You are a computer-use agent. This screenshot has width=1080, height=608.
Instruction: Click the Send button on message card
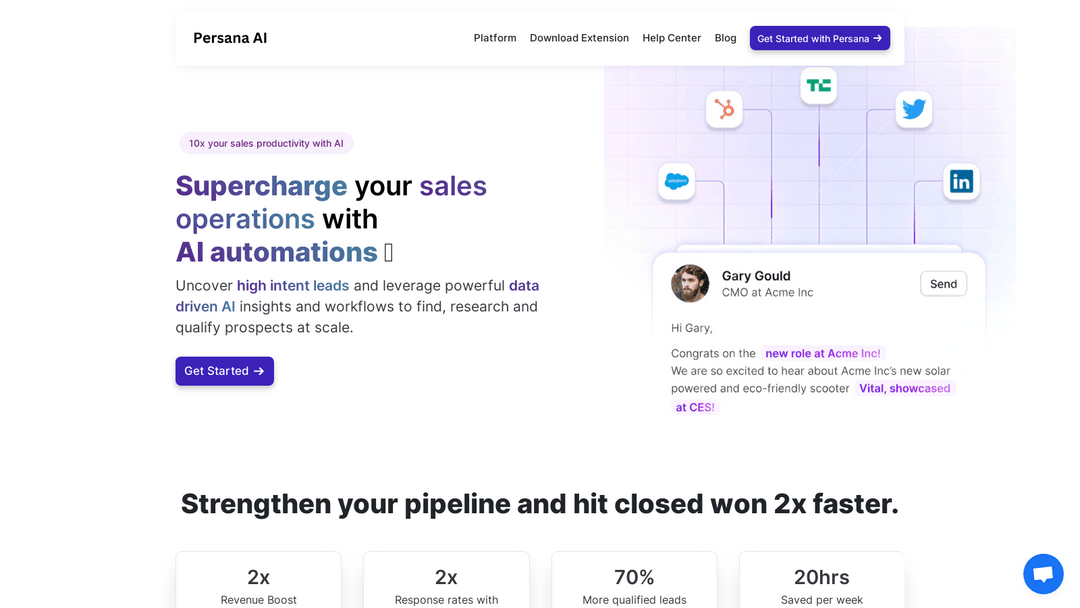pyautogui.click(x=943, y=284)
